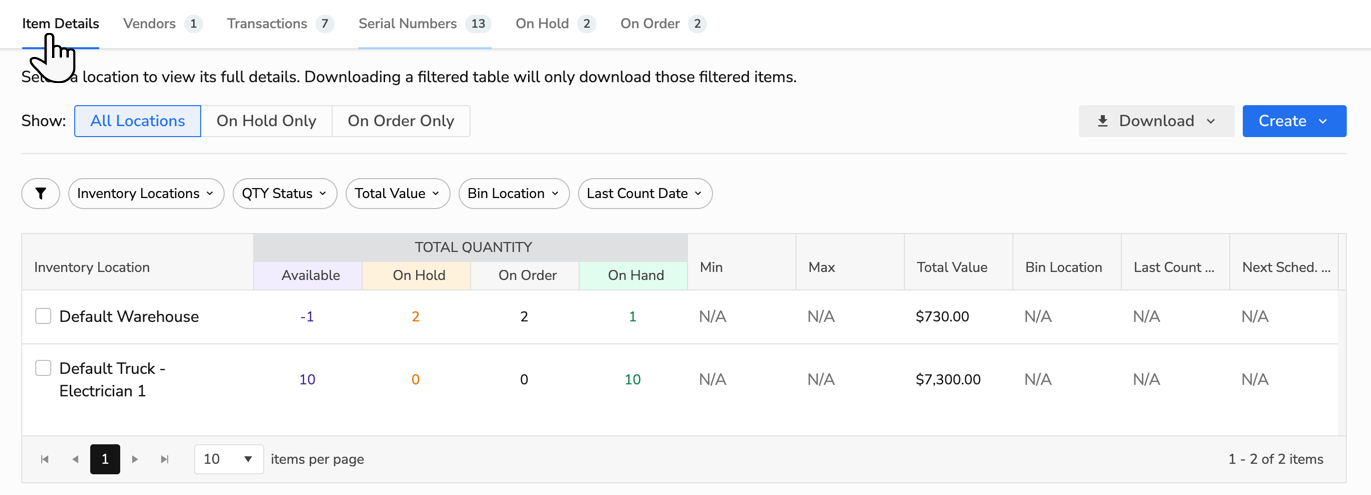
Task: Open Total Value filter dropdown
Action: click(398, 193)
